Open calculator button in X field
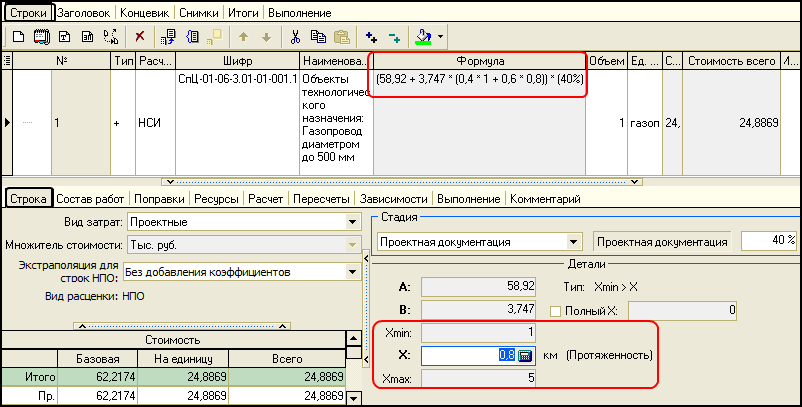The width and height of the screenshot is (802, 407). tap(524, 354)
